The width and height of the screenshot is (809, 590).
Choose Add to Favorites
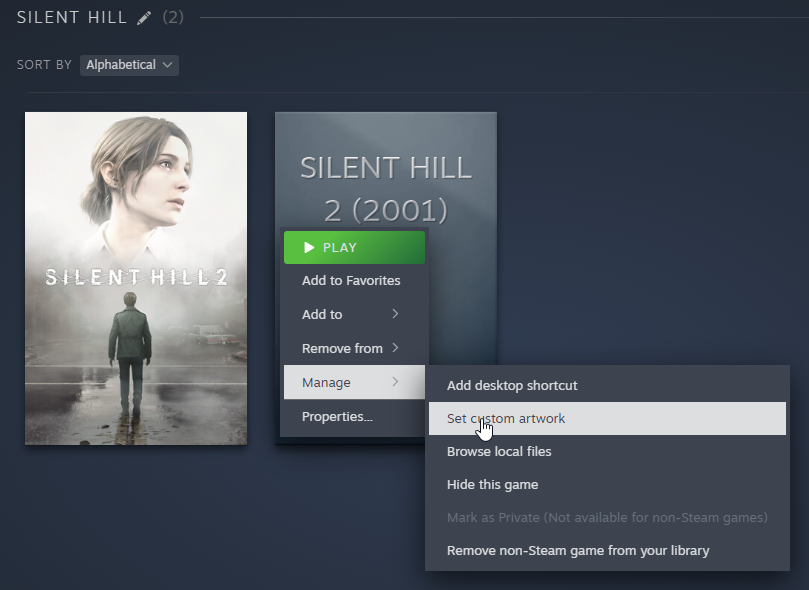[354, 281]
